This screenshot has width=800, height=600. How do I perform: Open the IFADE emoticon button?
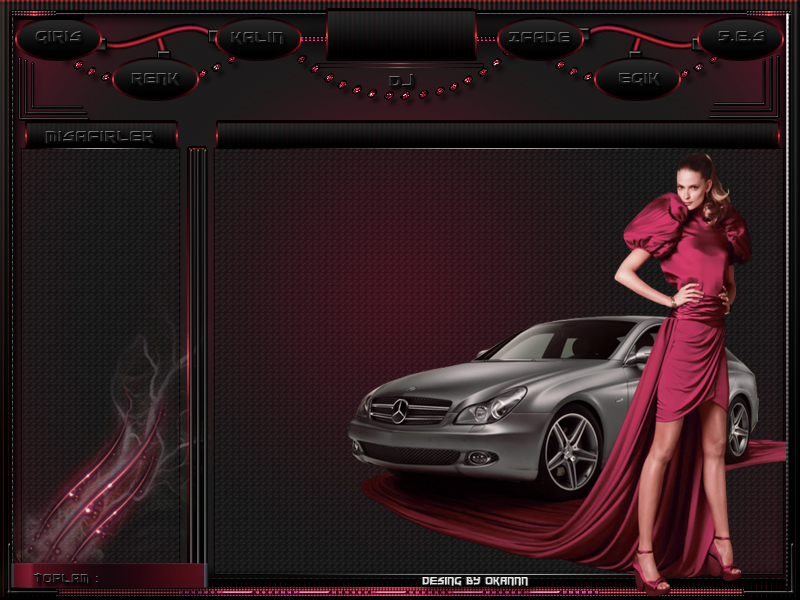[540, 38]
